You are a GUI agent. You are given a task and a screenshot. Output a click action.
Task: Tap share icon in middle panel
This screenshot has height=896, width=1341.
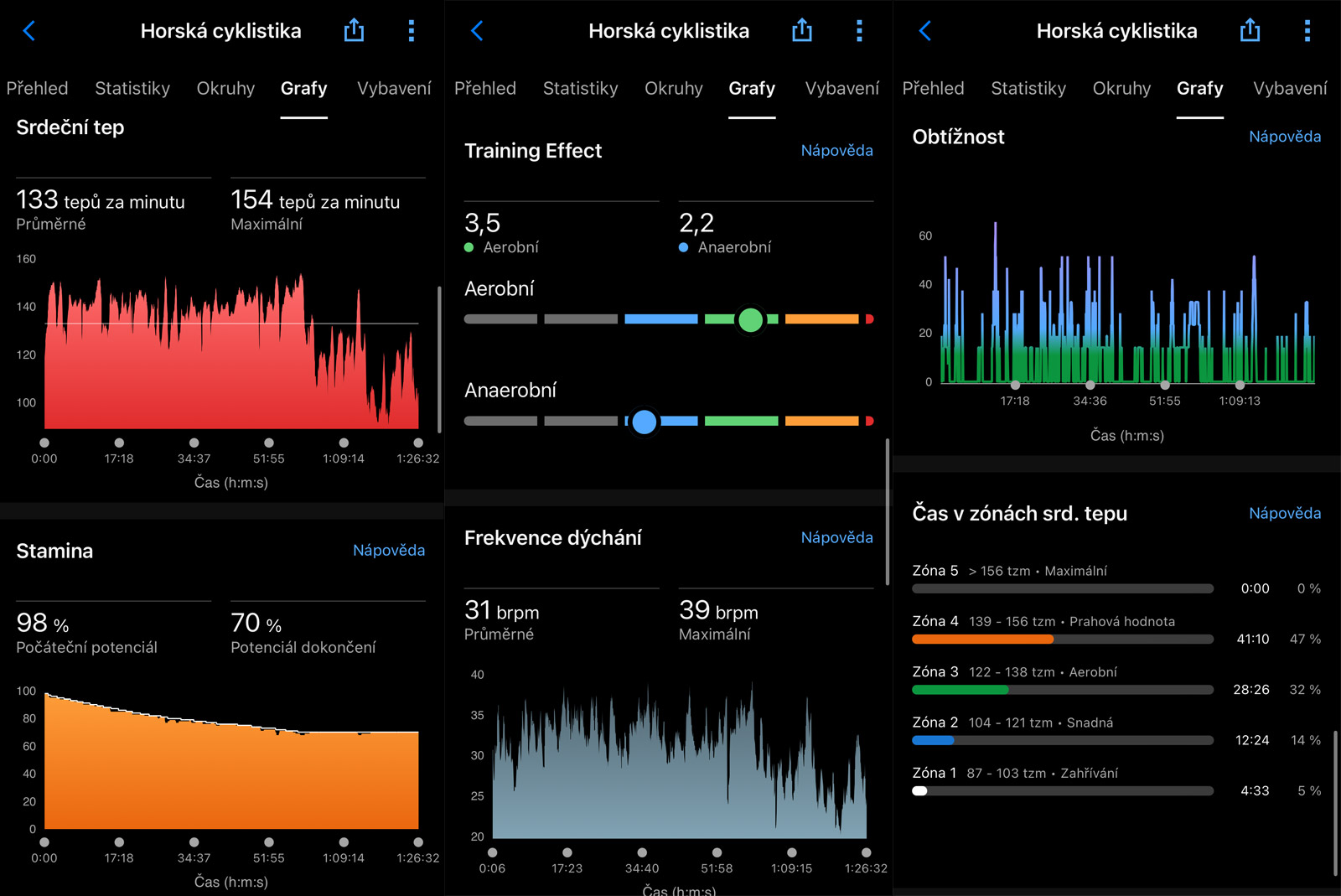[x=802, y=31]
